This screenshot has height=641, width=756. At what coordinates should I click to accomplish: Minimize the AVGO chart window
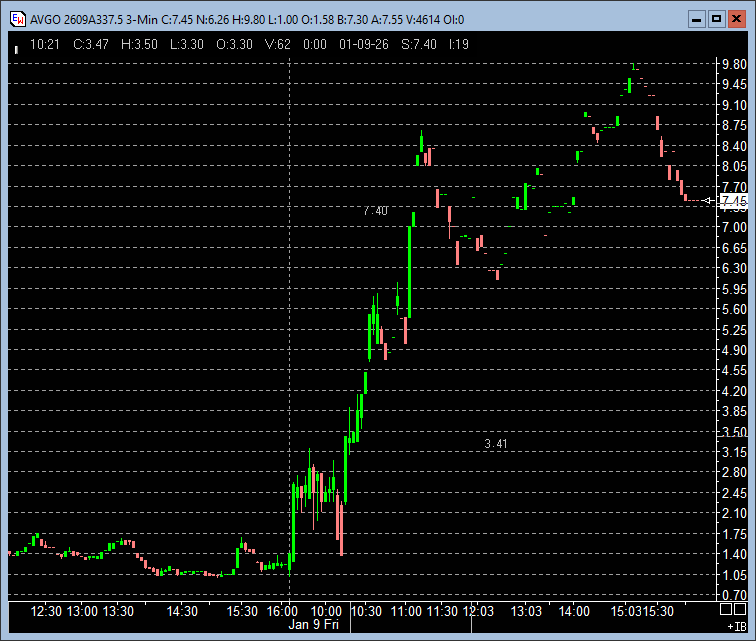[694, 18]
